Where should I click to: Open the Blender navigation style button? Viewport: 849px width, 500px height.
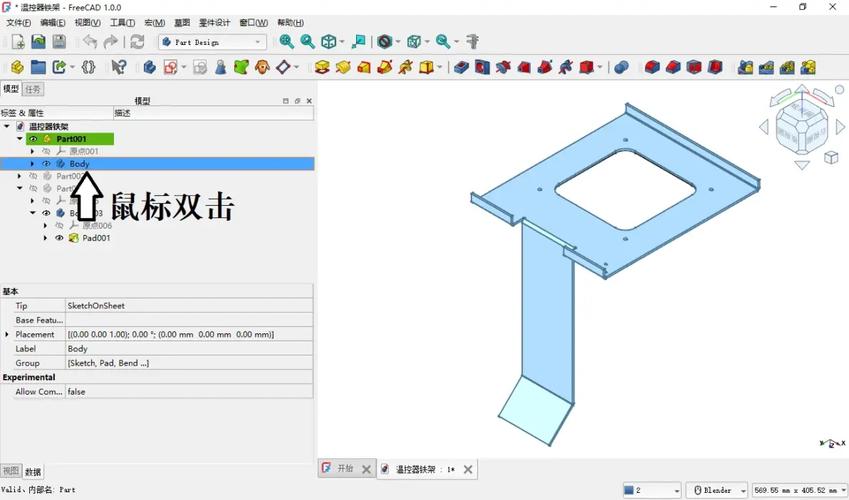click(718, 490)
